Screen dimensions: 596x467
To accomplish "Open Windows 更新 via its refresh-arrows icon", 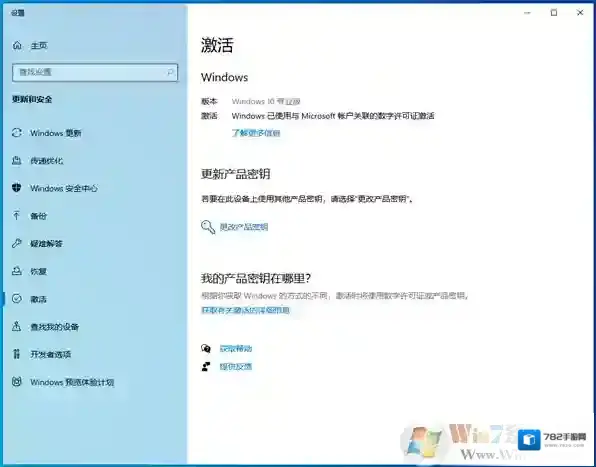I will [17, 133].
